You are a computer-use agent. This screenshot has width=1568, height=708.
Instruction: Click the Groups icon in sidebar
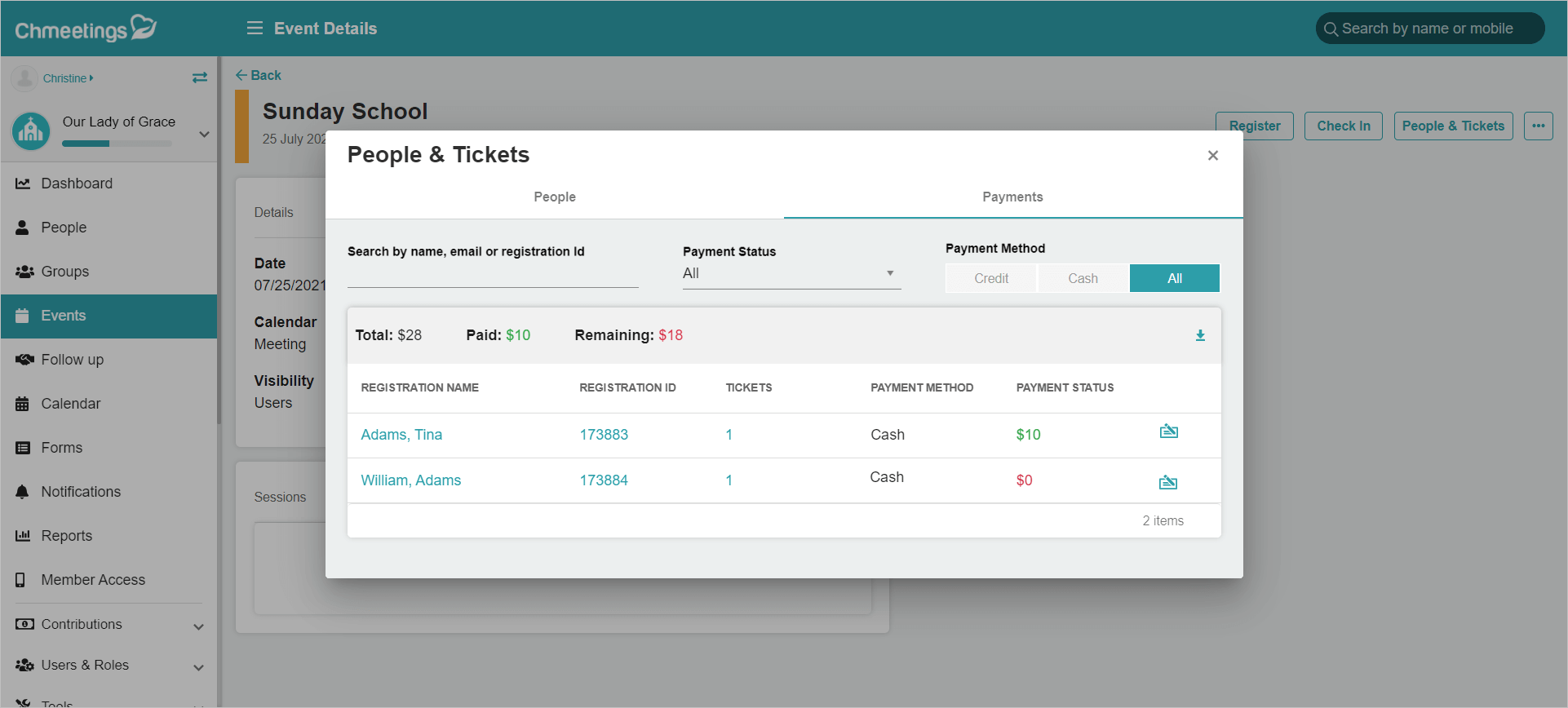[x=24, y=272]
